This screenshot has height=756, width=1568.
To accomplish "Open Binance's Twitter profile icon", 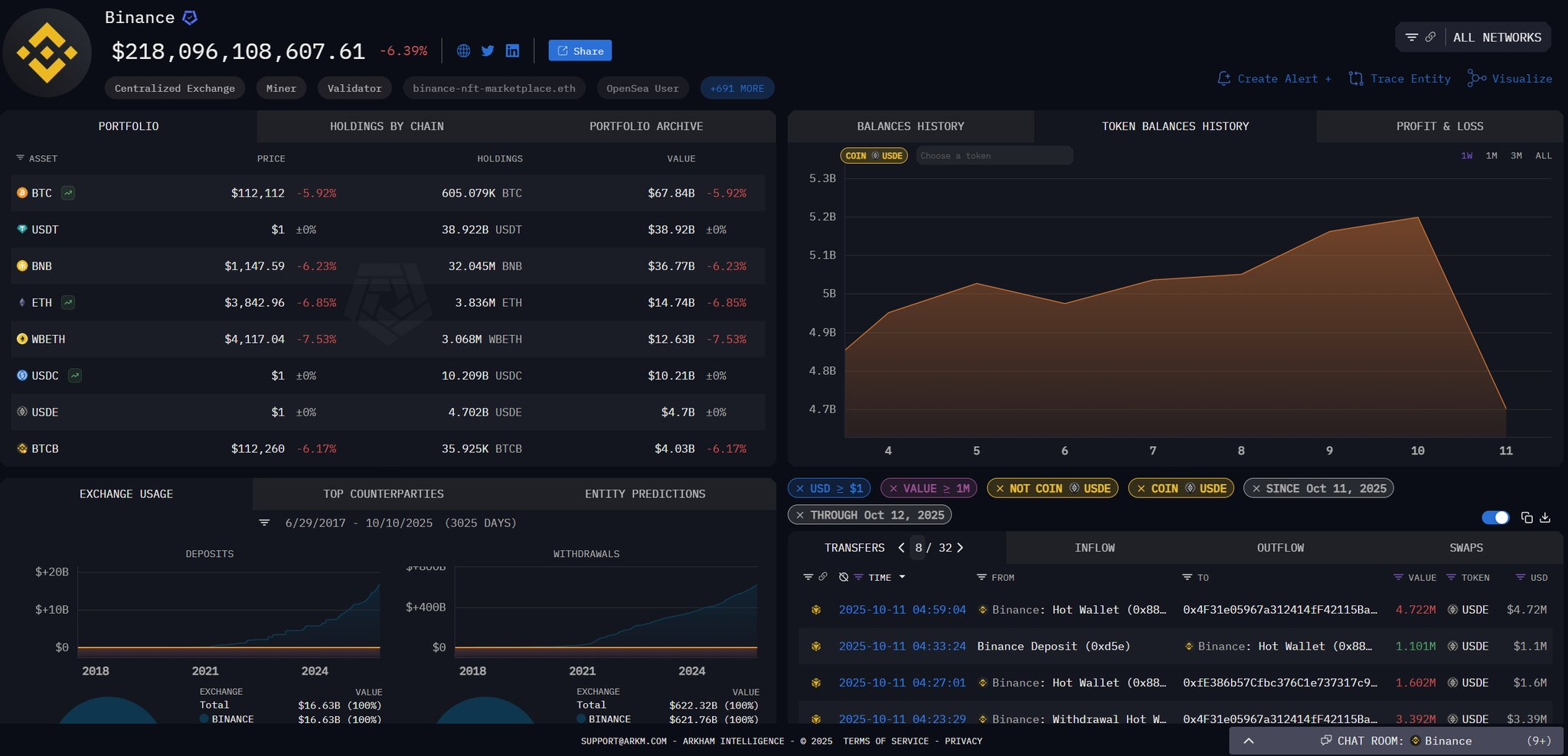I will pyautogui.click(x=488, y=51).
